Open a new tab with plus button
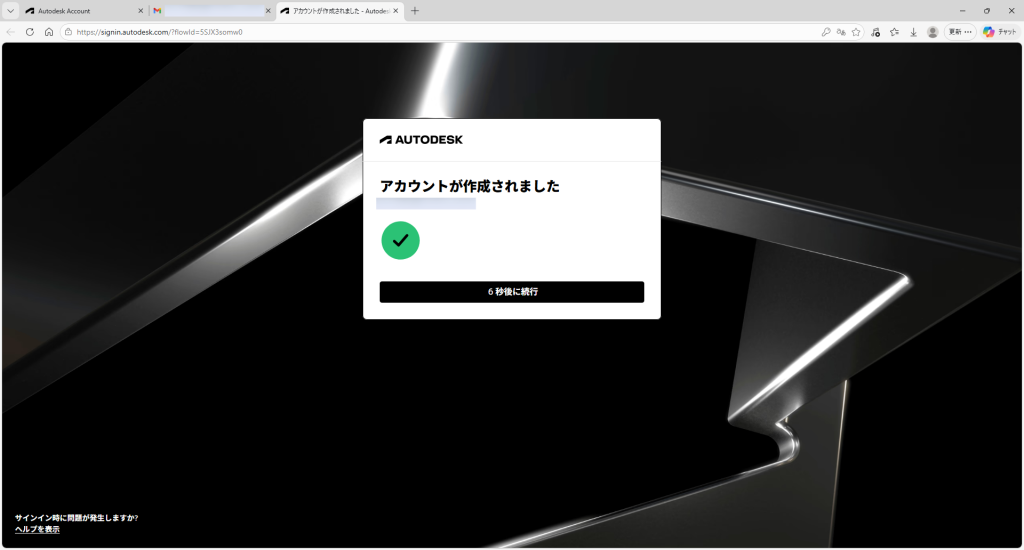 (415, 11)
